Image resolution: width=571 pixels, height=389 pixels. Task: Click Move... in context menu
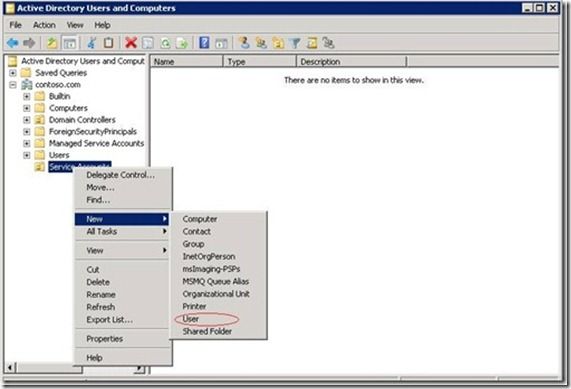tap(122, 188)
